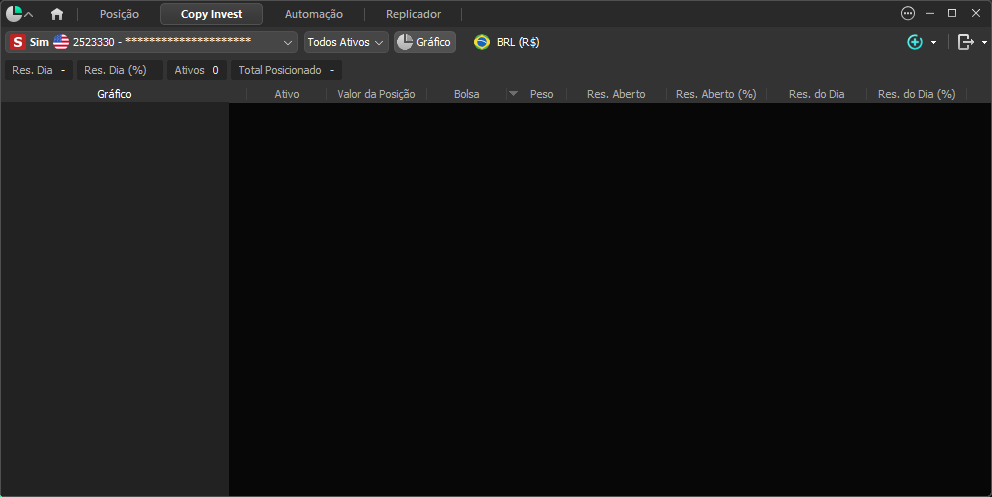Click the Res. Dia summary box
Viewport: 992px width, 497px height.
point(39,70)
